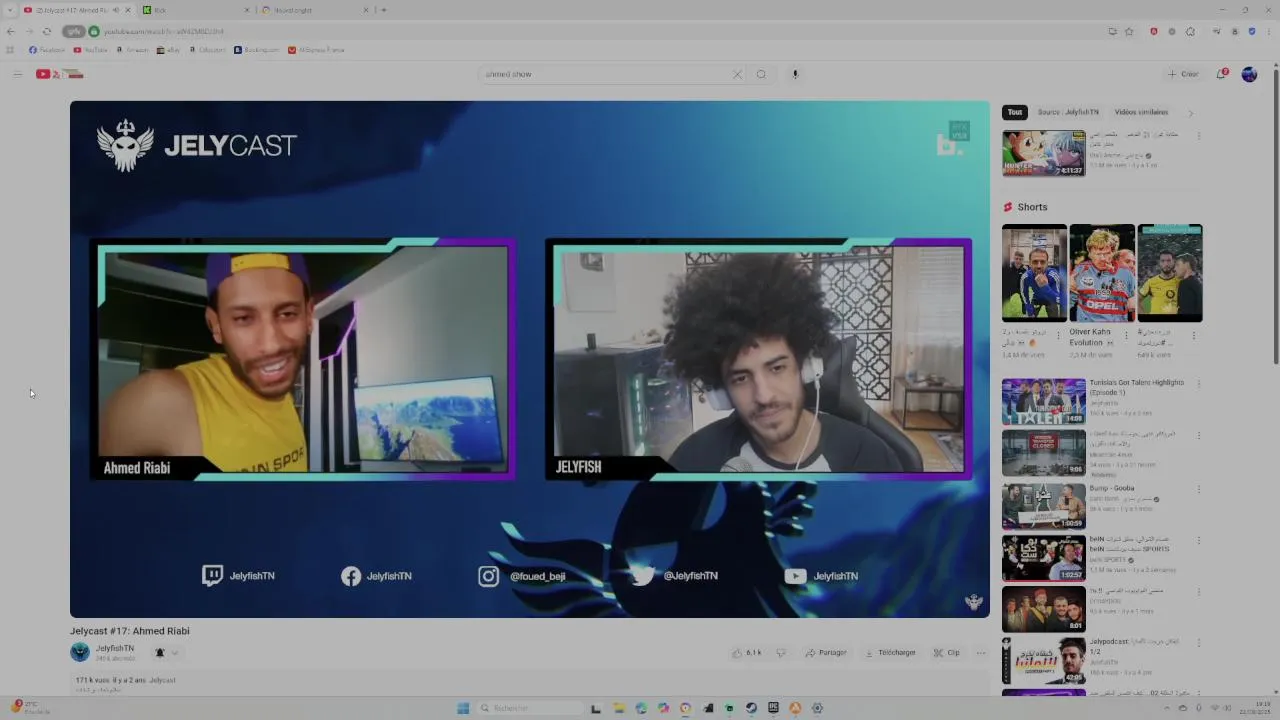The image size is (1280, 720).
Task: Go to YouTube home via logo
Action: [x=60, y=74]
